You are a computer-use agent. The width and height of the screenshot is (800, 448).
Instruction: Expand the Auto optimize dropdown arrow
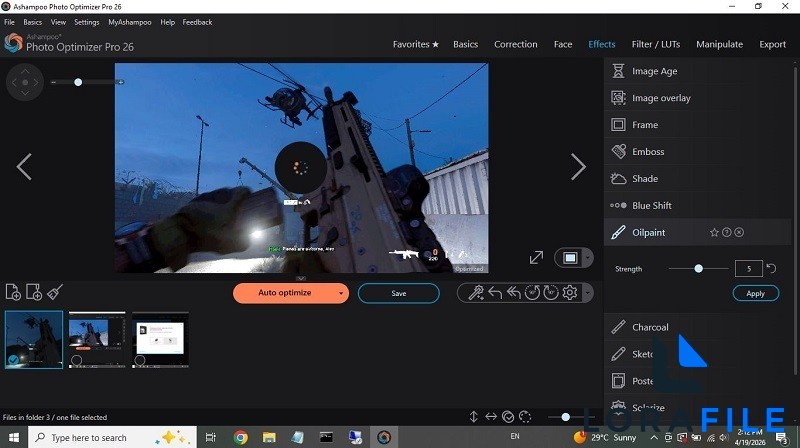coord(341,293)
